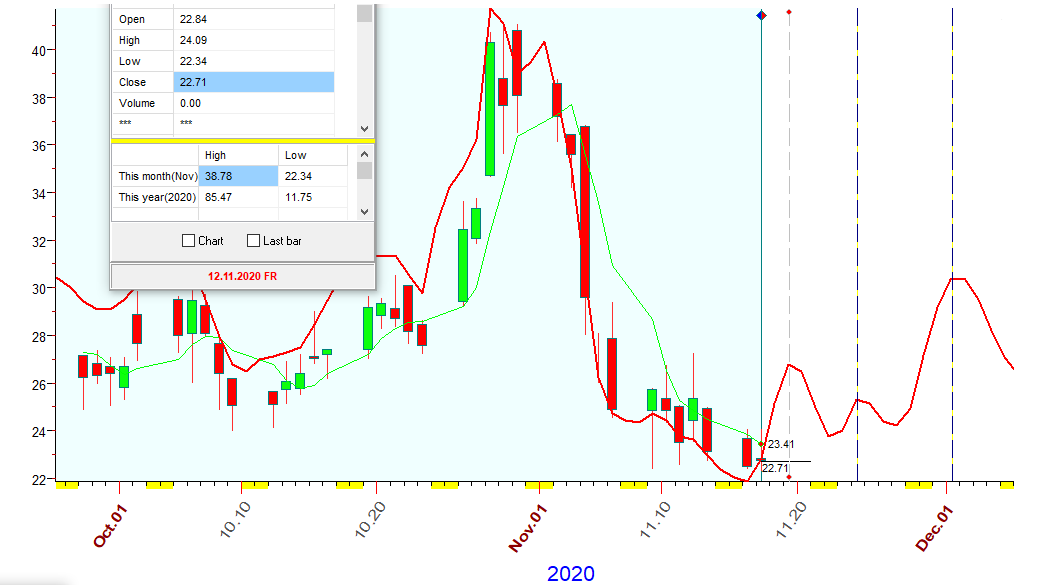
Task: Click the 23.41 indicator value label
Action: pyautogui.click(x=781, y=445)
